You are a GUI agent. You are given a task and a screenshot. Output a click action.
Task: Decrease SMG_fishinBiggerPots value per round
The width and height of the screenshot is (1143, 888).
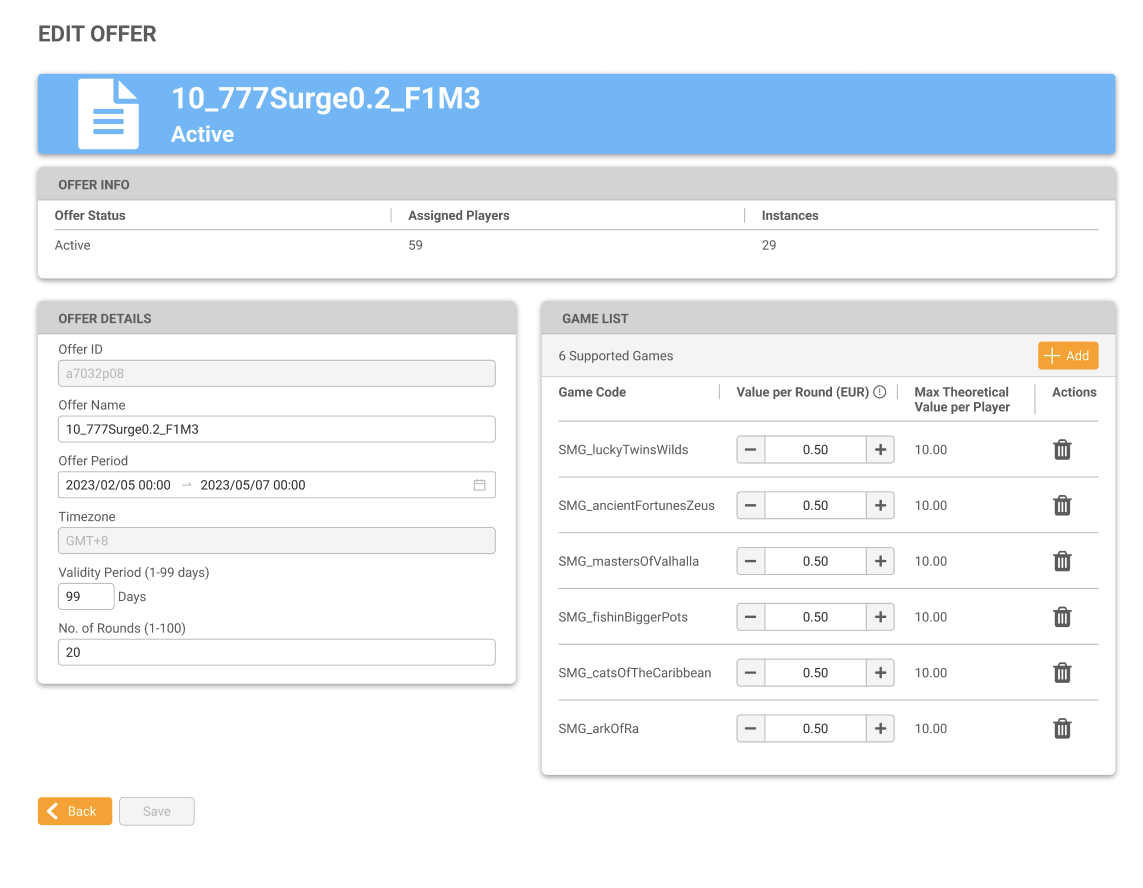751,617
